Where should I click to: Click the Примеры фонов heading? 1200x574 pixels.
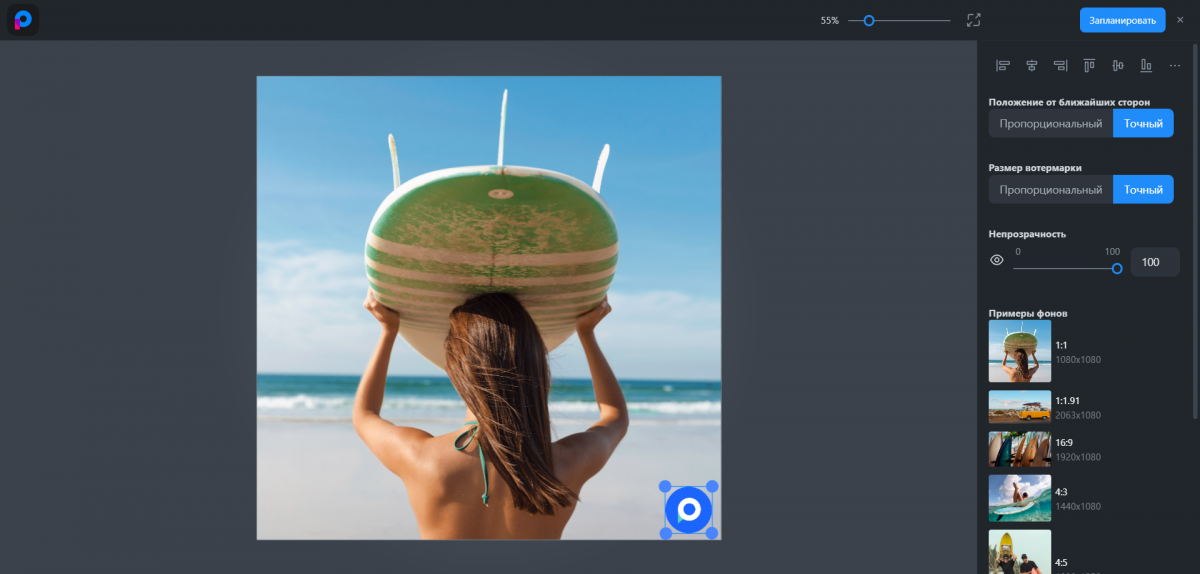(x=1027, y=313)
